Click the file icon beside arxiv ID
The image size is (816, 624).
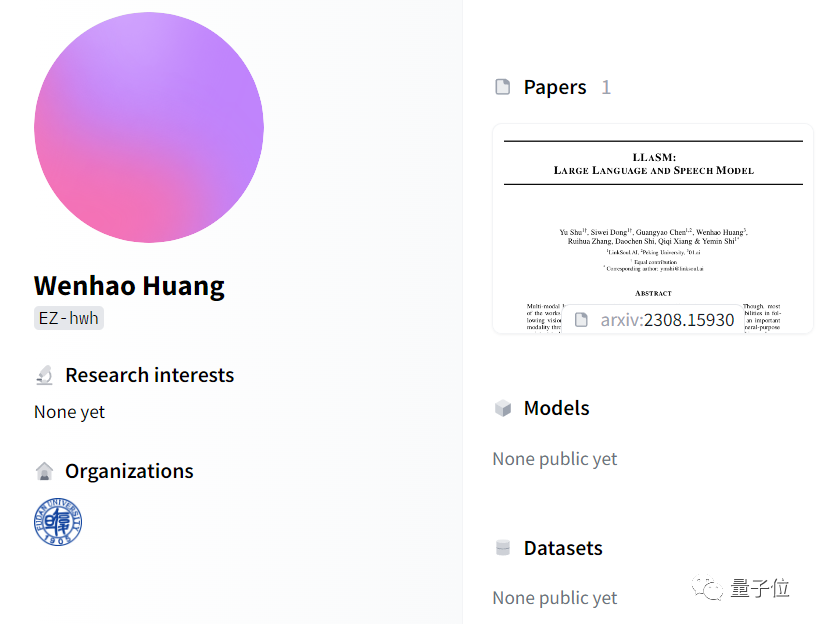click(581, 320)
